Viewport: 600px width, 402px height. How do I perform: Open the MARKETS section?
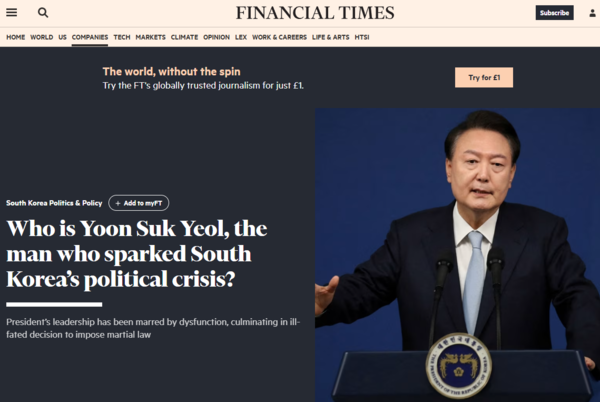pos(150,37)
